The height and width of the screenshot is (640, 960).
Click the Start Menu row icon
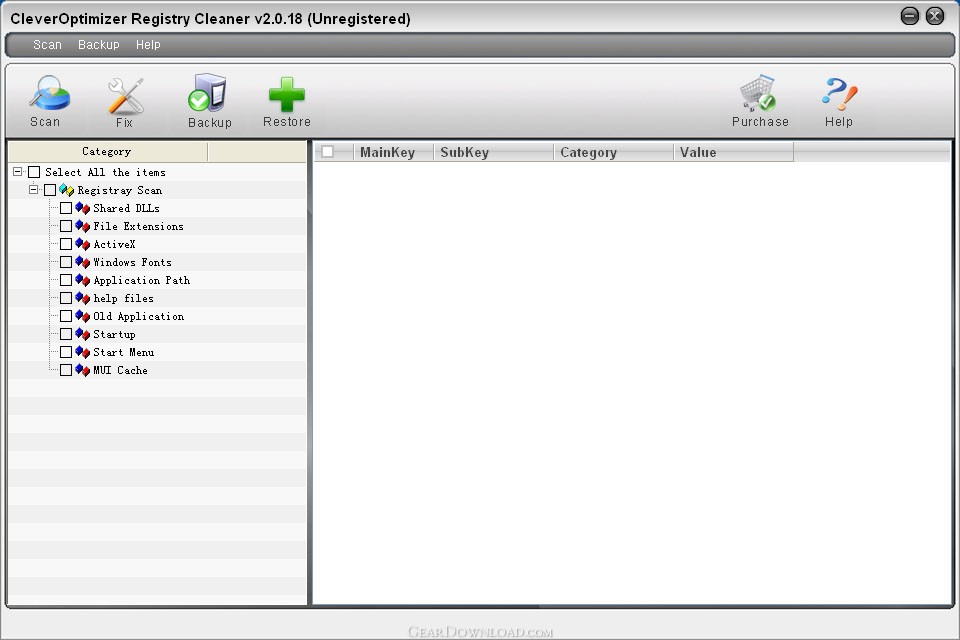[83, 352]
